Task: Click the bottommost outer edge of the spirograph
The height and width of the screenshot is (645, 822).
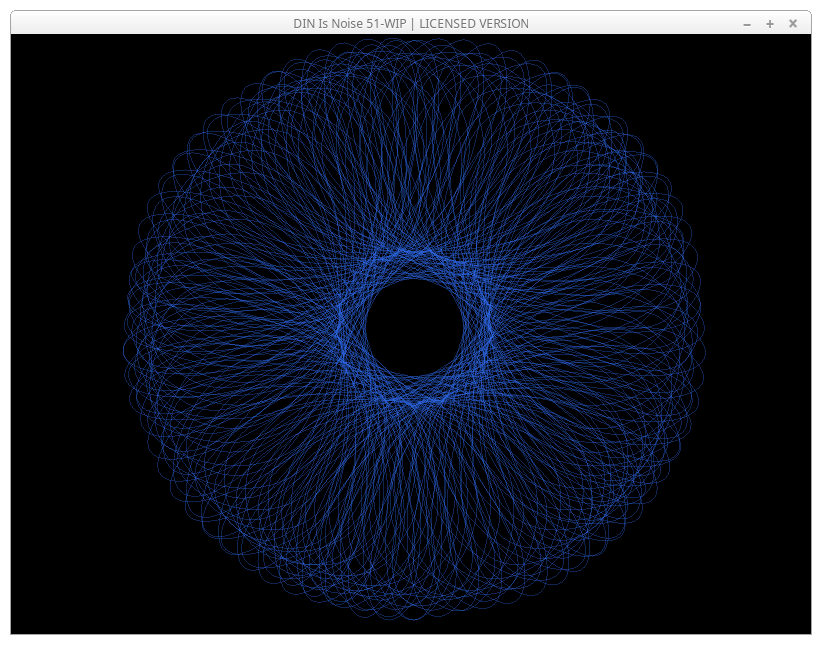Action: (414, 619)
